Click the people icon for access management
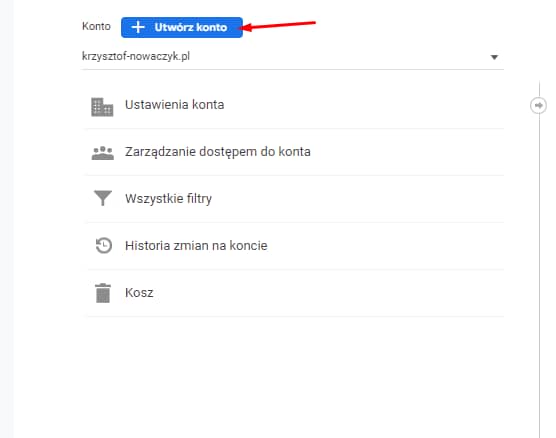Image resolution: width=556 pixels, height=438 pixels. [x=102, y=153]
